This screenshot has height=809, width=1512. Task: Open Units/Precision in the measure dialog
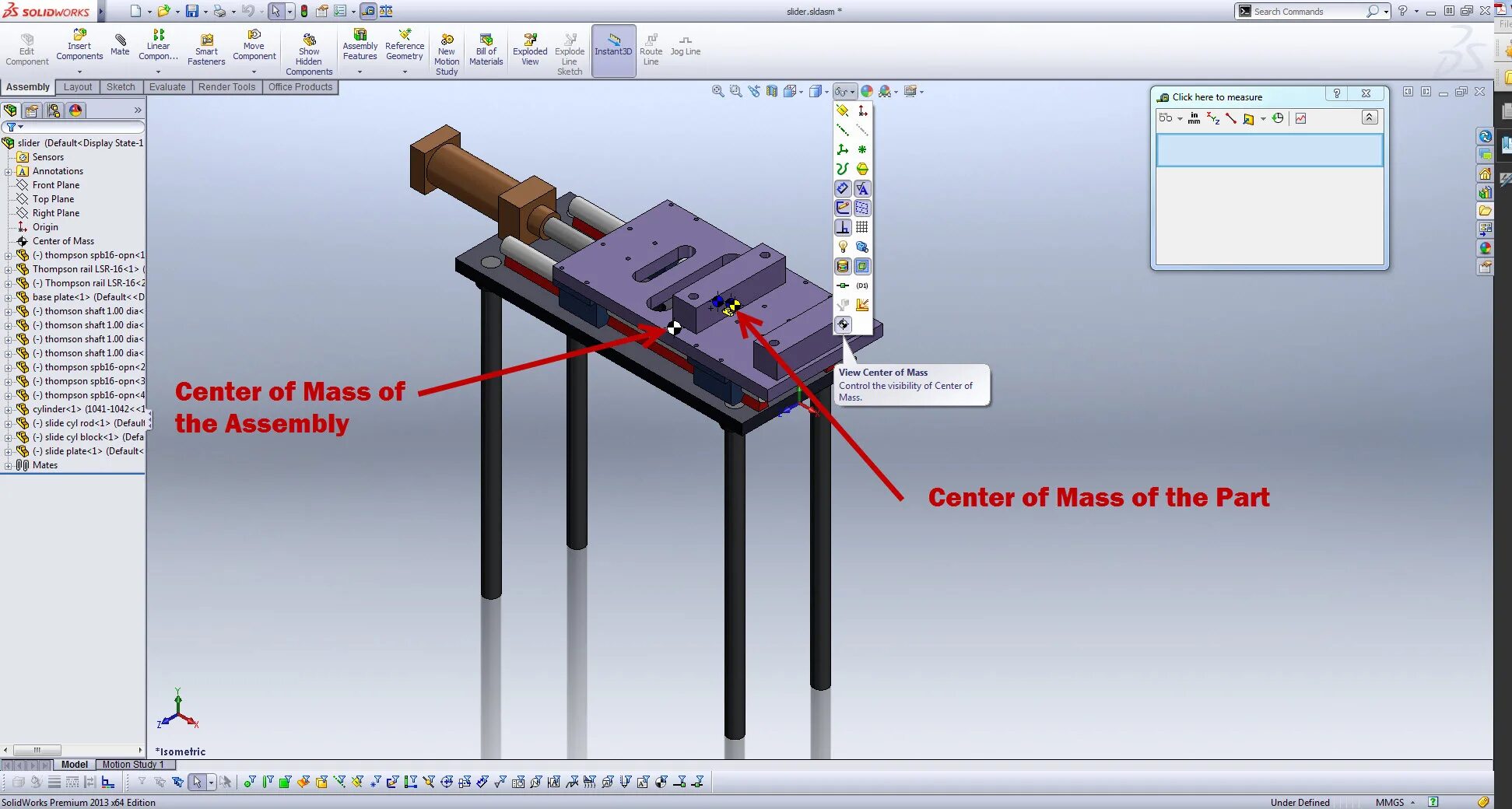(x=1195, y=118)
